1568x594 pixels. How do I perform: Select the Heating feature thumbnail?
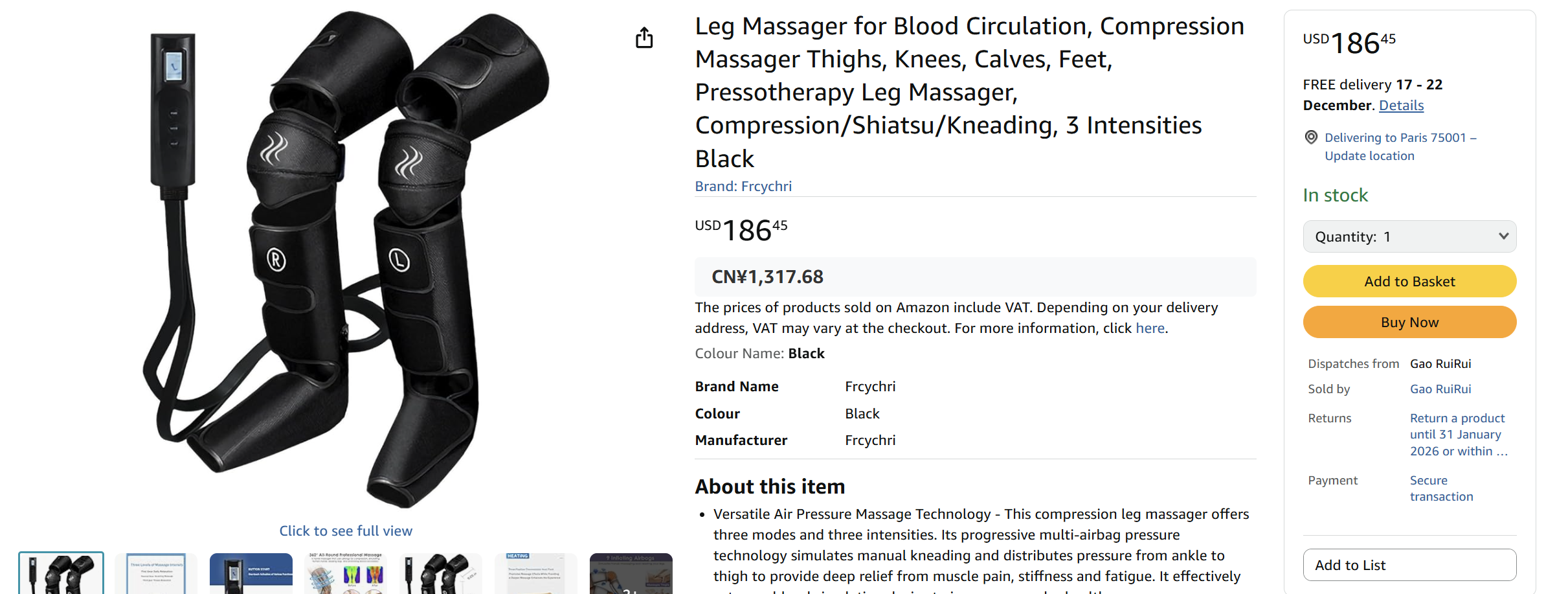pos(535,573)
